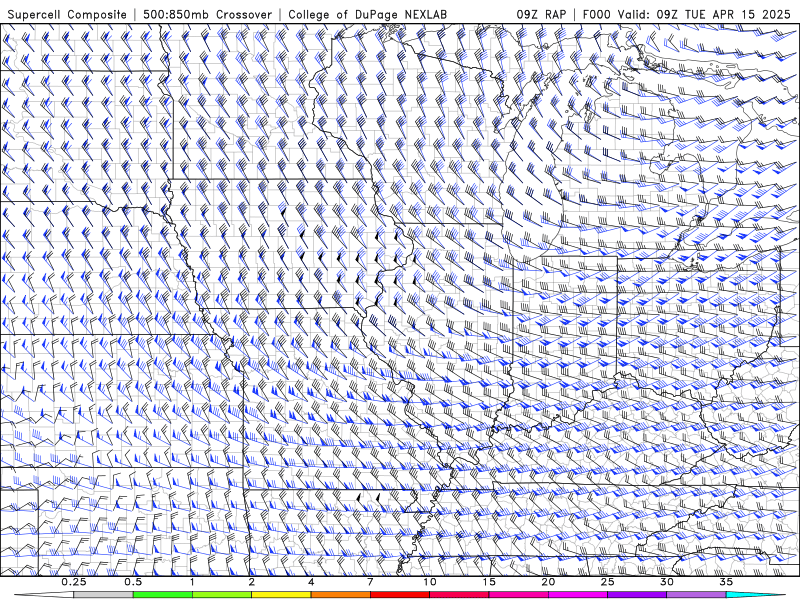Select the crimson 10–15 color bar segment
Viewport: 800px width, 600px height.
(x=459, y=595)
